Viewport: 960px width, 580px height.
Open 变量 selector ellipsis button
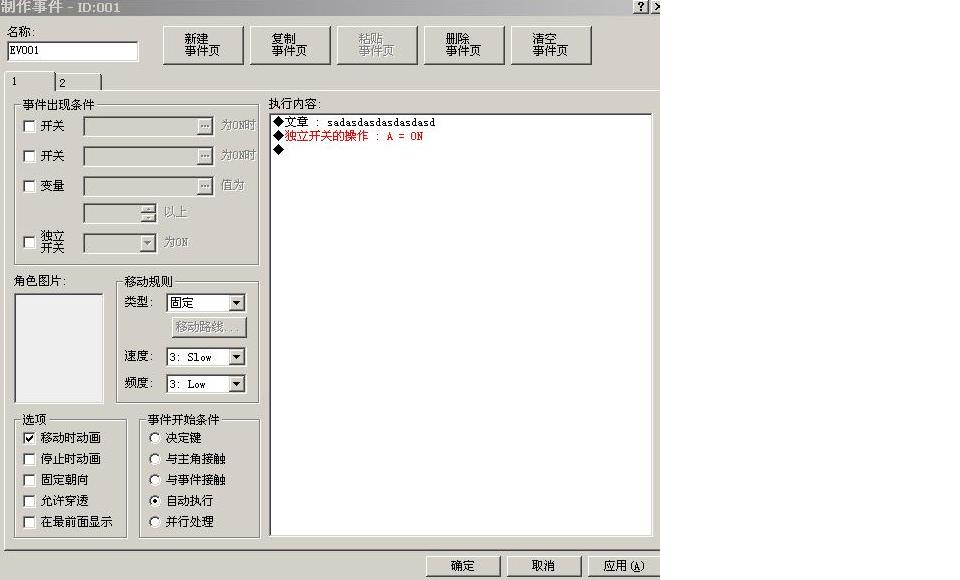[204, 186]
